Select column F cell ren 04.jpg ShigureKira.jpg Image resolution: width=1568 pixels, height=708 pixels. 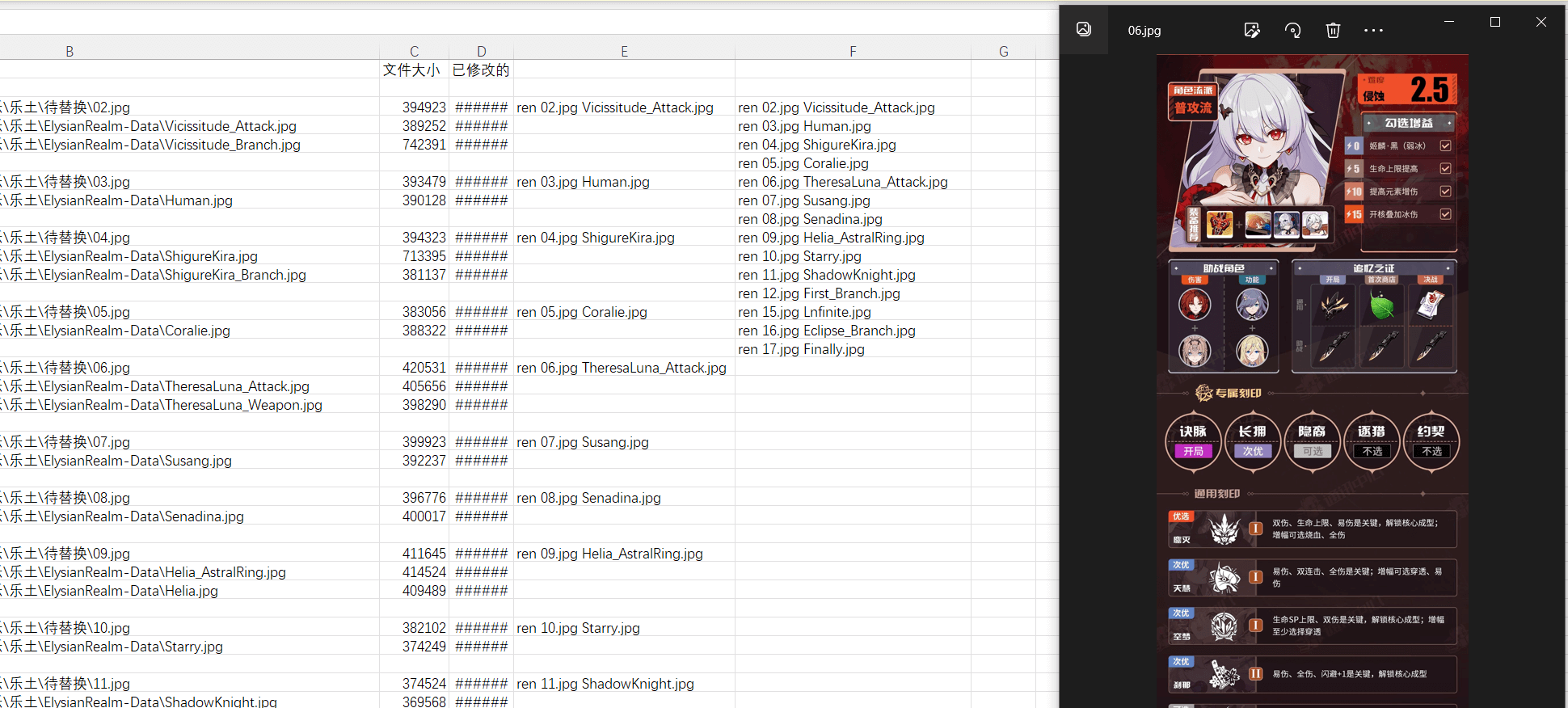[x=853, y=144]
